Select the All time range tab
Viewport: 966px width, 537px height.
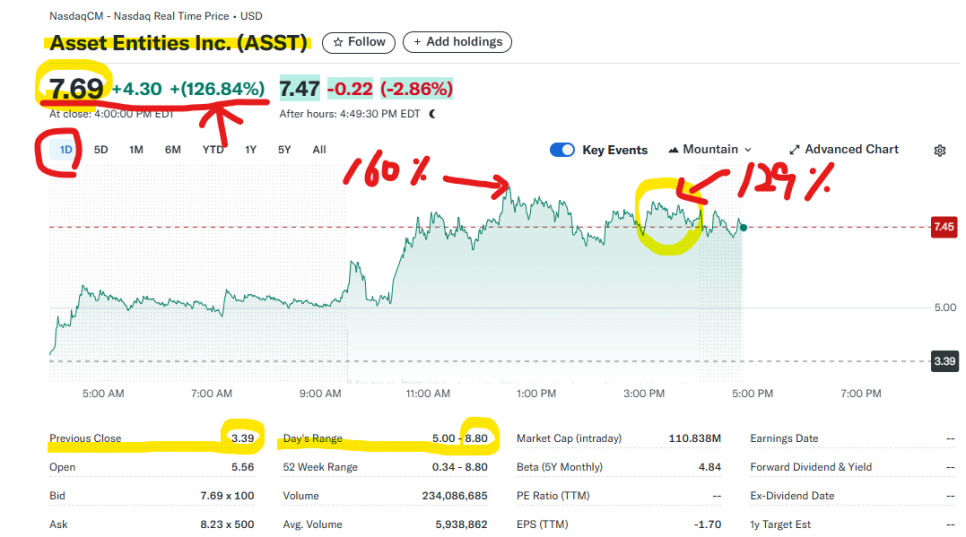tap(319, 150)
